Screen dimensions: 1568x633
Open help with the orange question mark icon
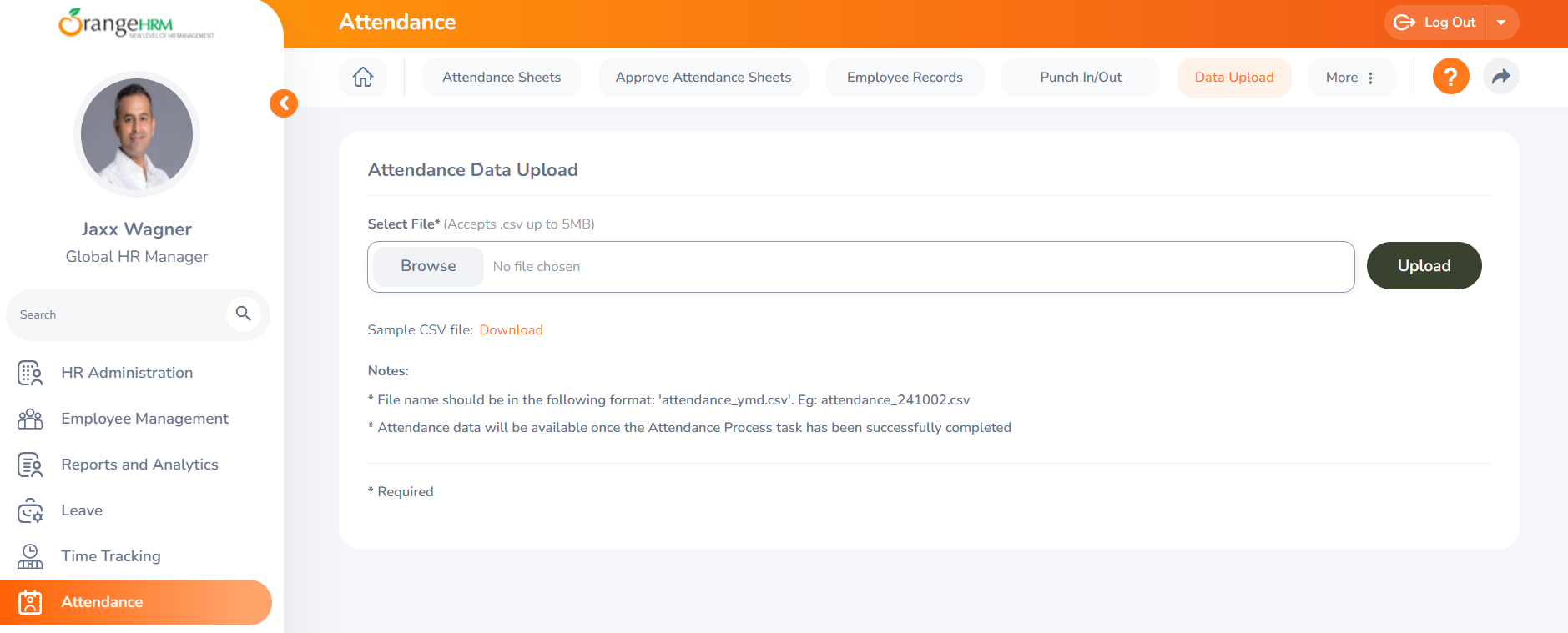click(1450, 77)
